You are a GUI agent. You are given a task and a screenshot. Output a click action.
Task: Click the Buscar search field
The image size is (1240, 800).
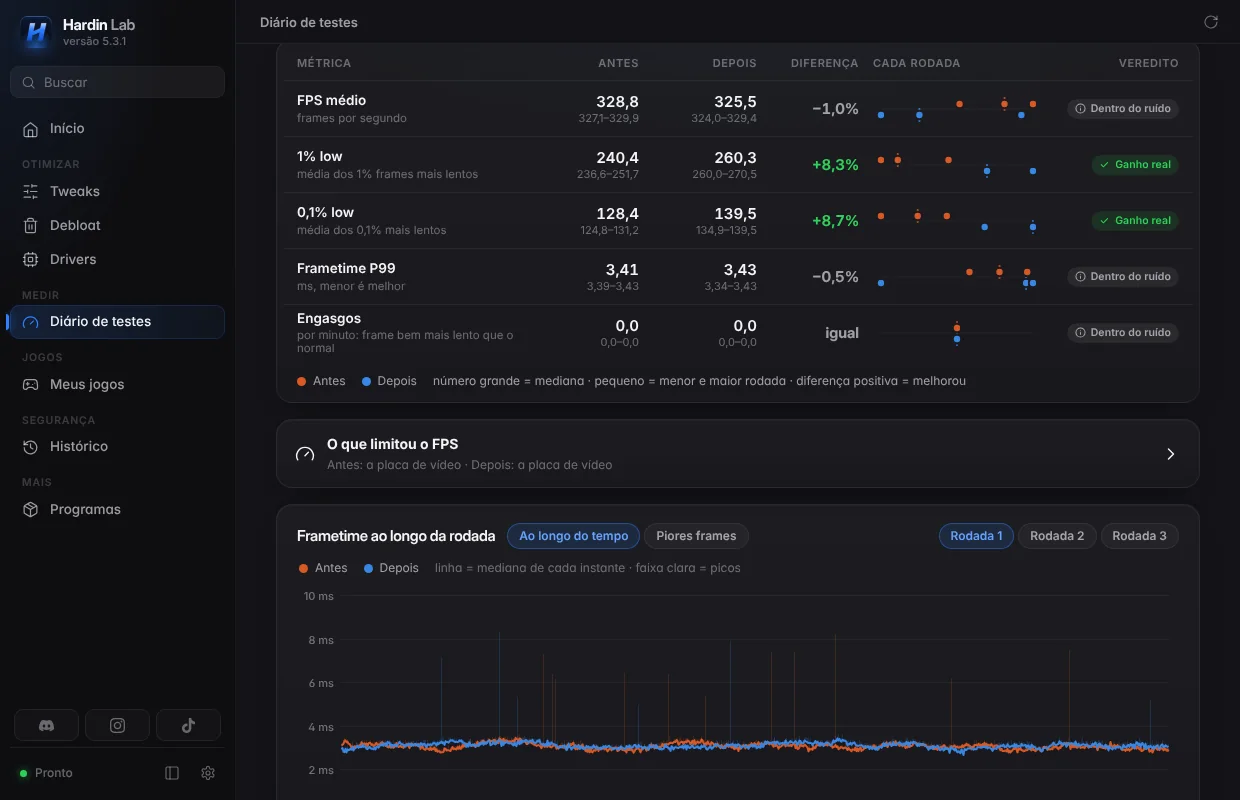pyautogui.click(x=117, y=82)
